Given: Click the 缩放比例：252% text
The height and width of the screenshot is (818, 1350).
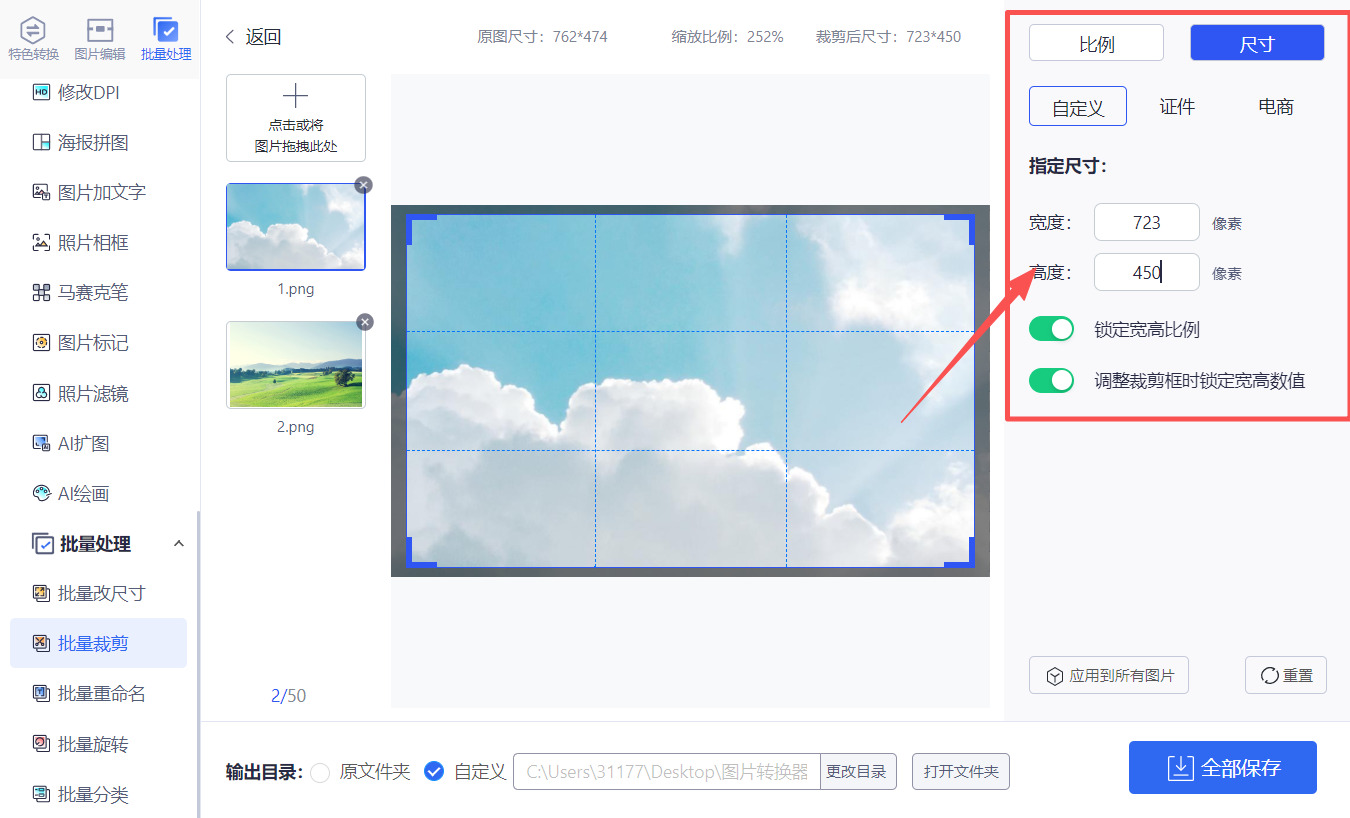Looking at the screenshot, I should (x=728, y=37).
